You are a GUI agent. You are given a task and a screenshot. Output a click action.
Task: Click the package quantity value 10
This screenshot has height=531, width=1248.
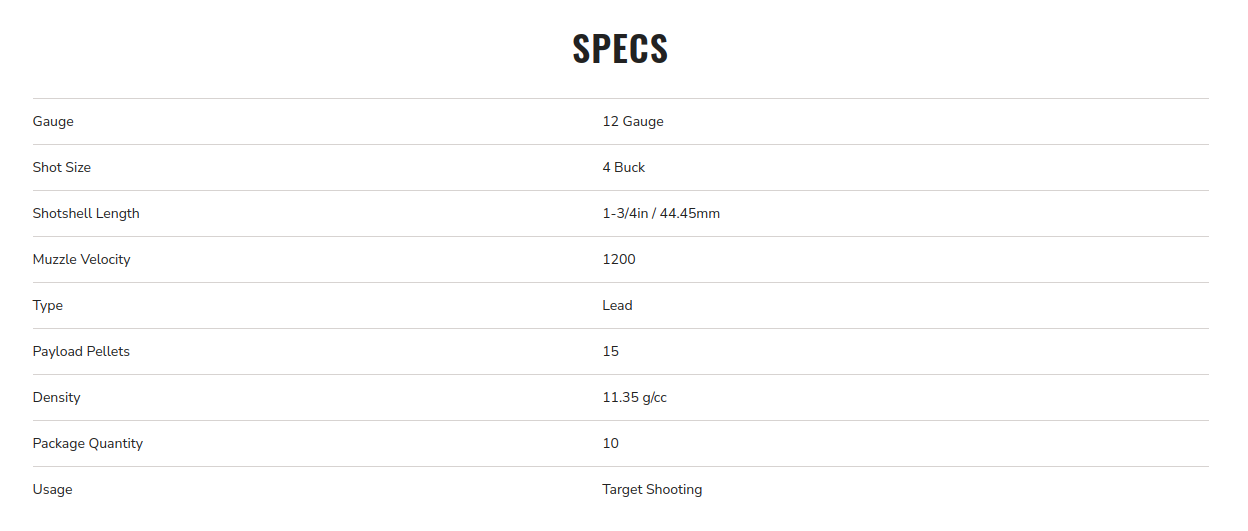611,443
